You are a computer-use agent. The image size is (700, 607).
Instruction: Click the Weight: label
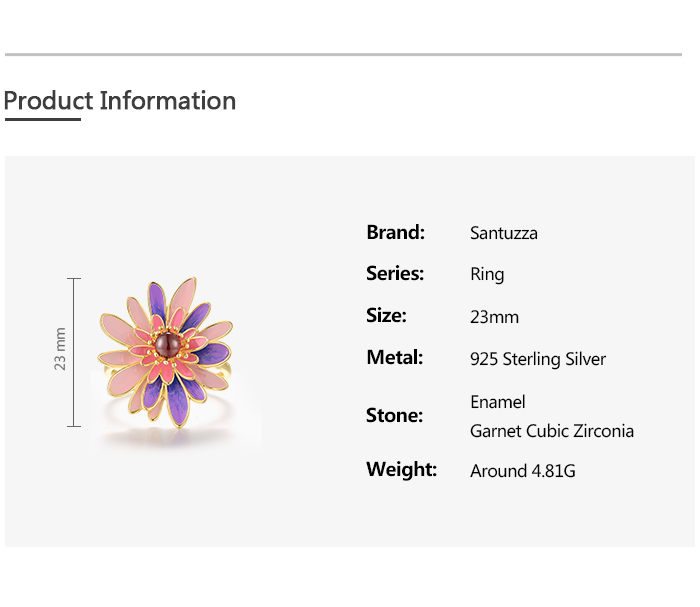(x=401, y=469)
